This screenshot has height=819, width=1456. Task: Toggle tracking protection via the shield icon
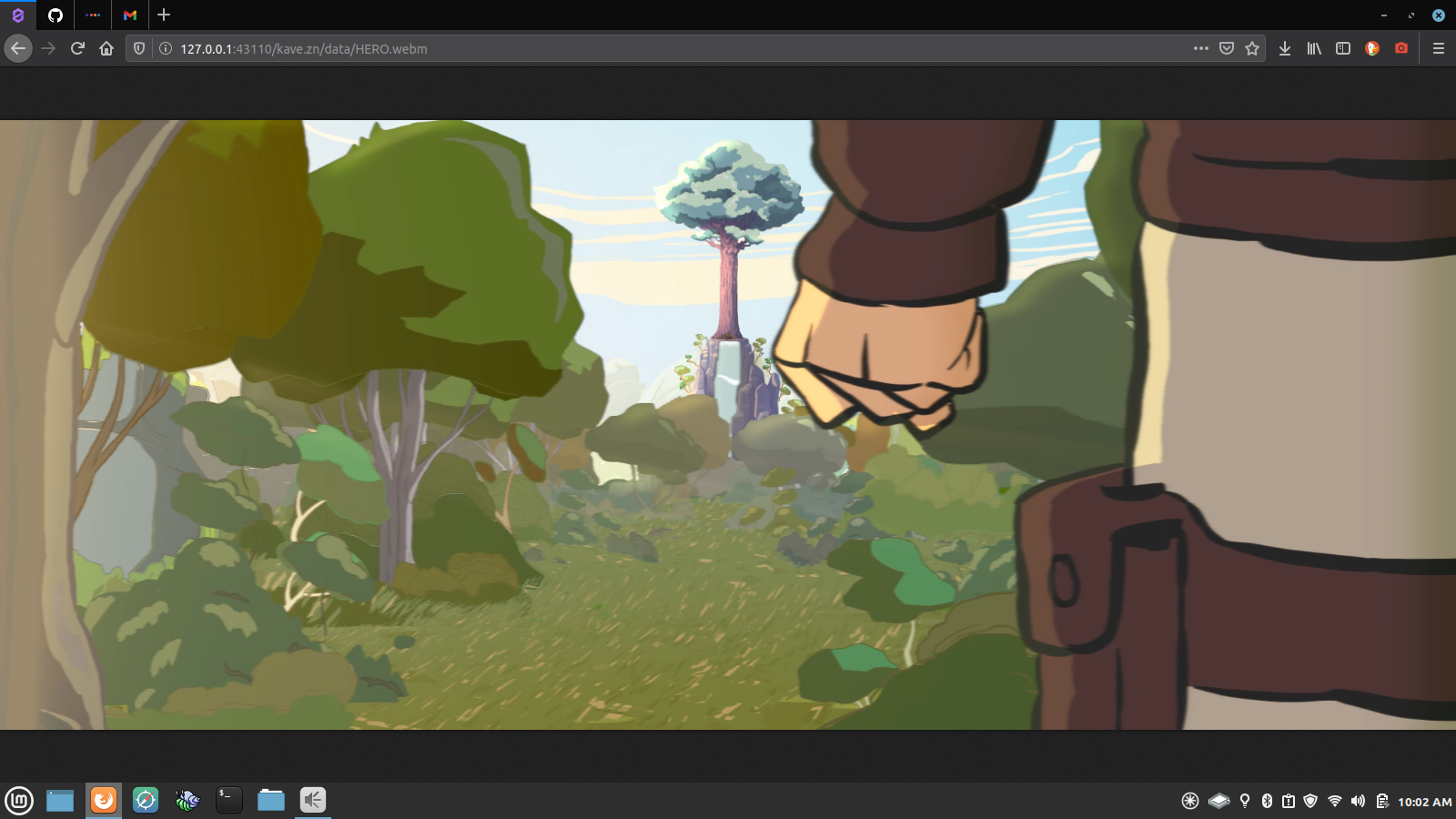coord(138,49)
